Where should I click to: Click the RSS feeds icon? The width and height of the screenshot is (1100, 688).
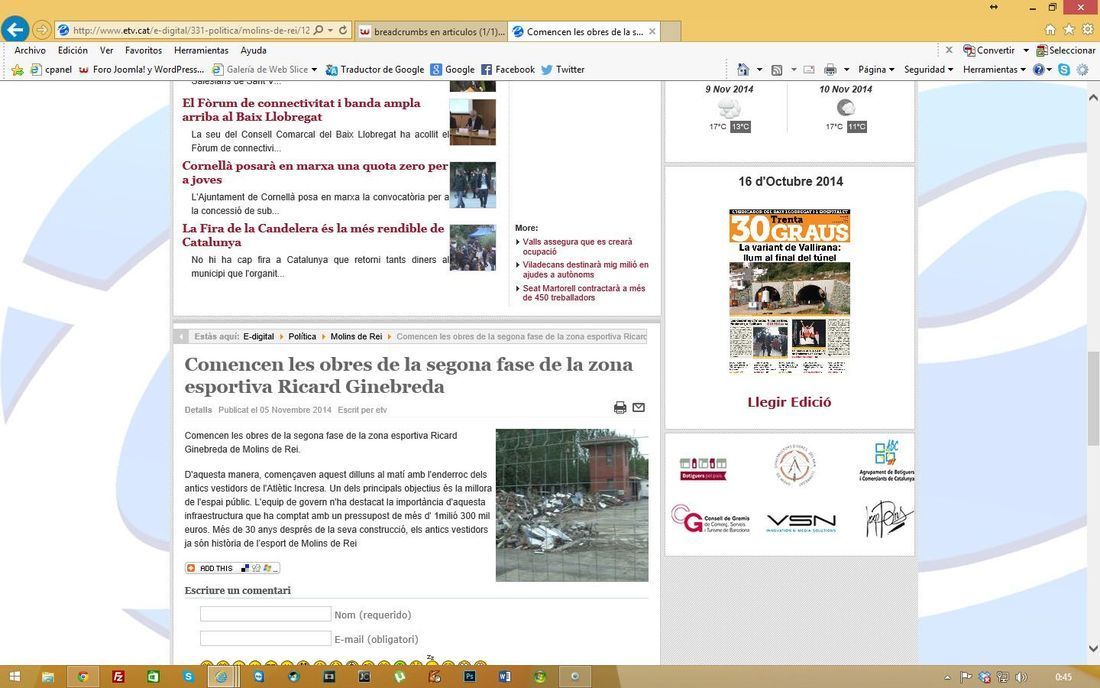pyautogui.click(x=777, y=69)
